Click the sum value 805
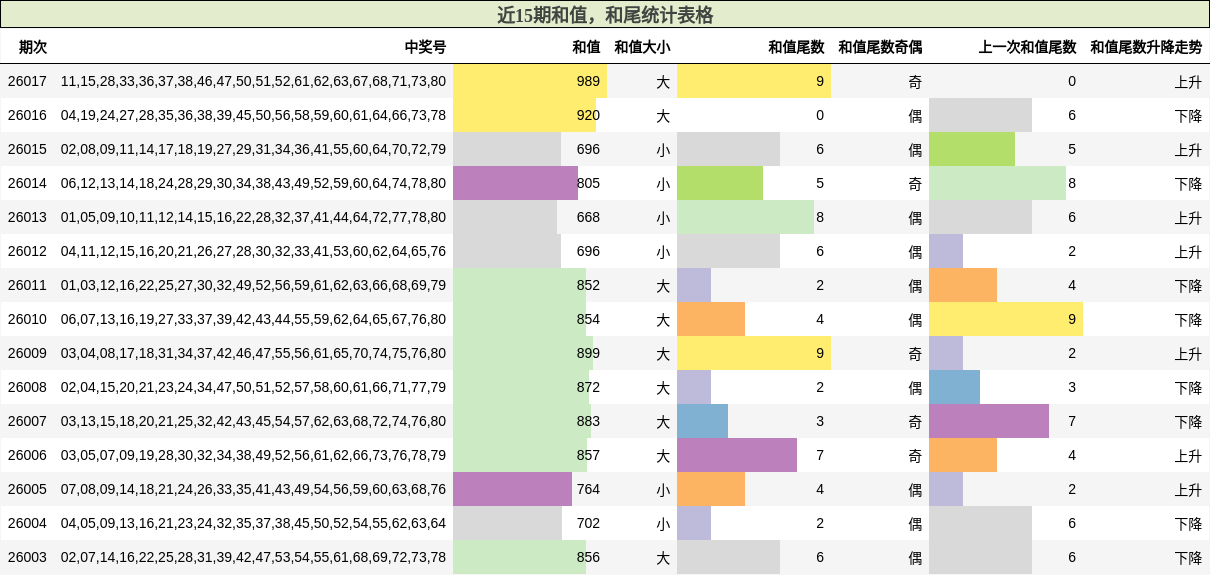1210x575 pixels. point(588,183)
